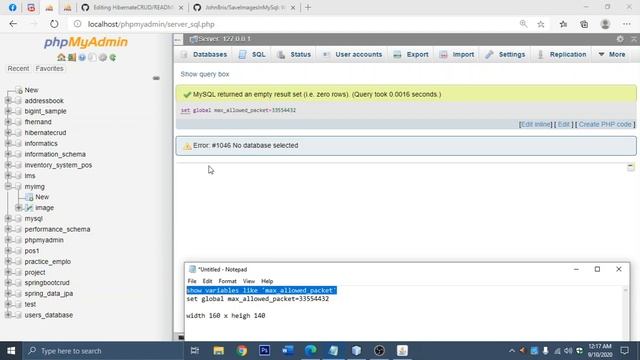Expand the users_database node

[x=8, y=315]
